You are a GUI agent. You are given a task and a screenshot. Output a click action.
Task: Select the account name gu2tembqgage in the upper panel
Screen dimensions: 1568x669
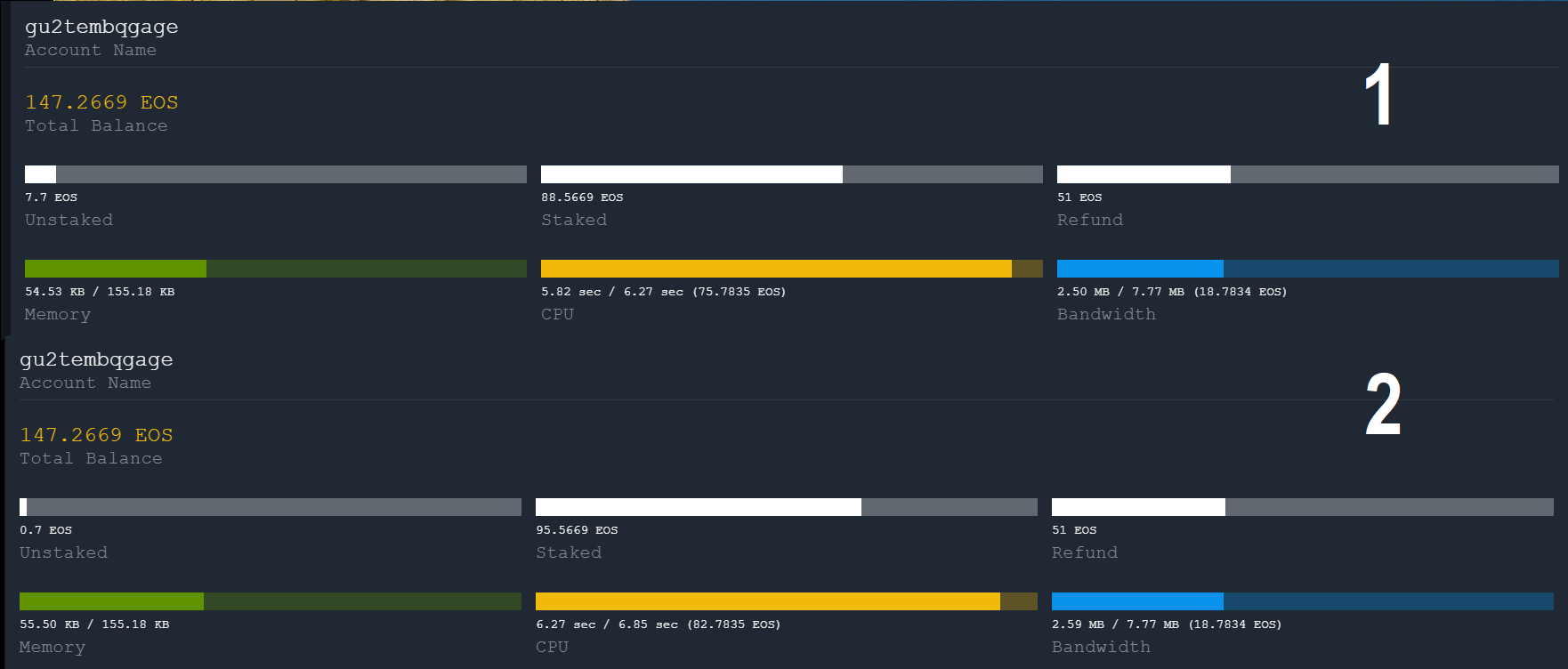[101, 28]
